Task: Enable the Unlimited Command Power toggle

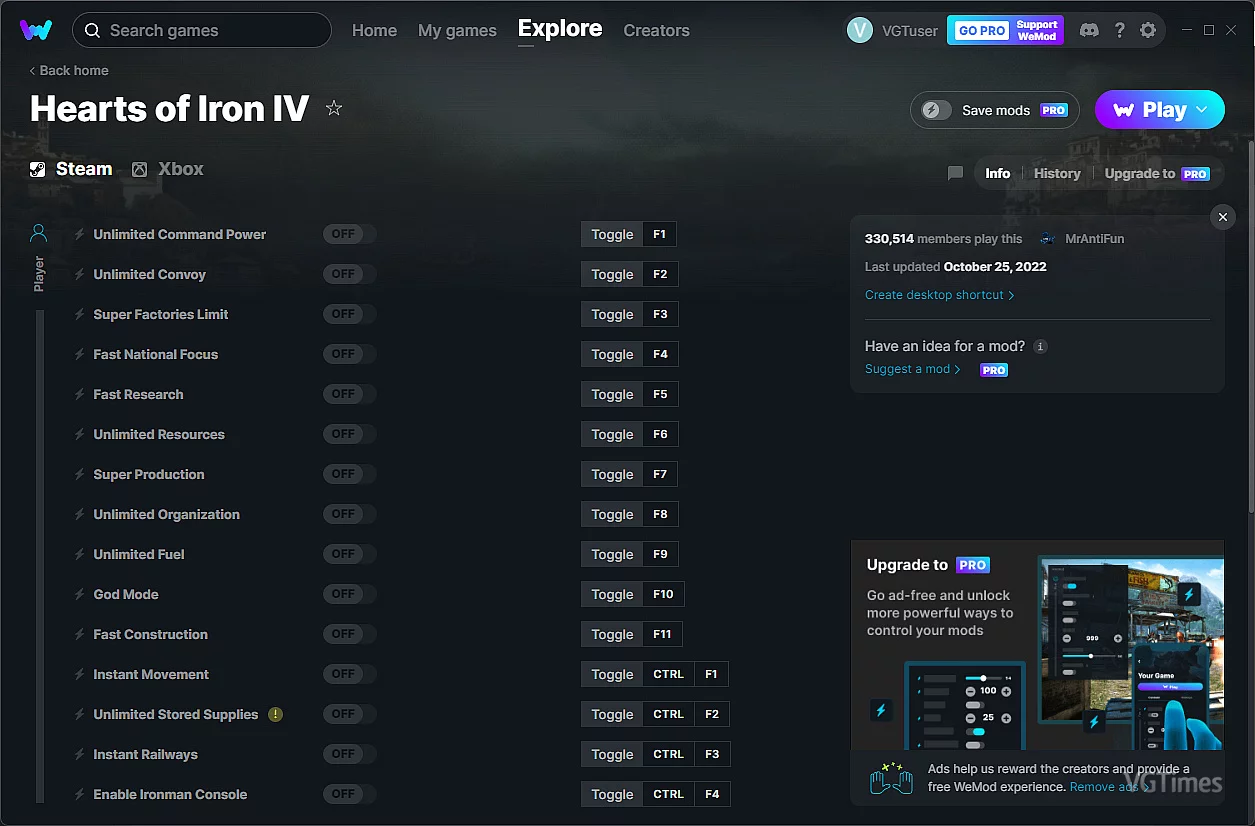Action: (349, 234)
